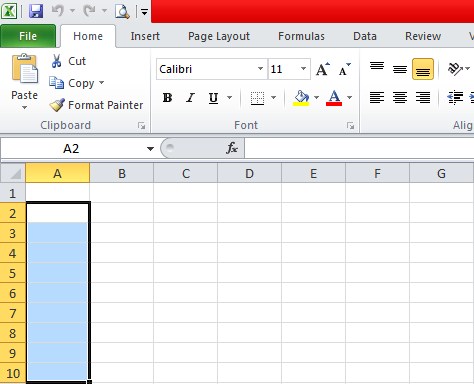Image resolution: width=474 pixels, height=384 pixels.
Task: Toggle Bold formatting
Action: [x=167, y=98]
